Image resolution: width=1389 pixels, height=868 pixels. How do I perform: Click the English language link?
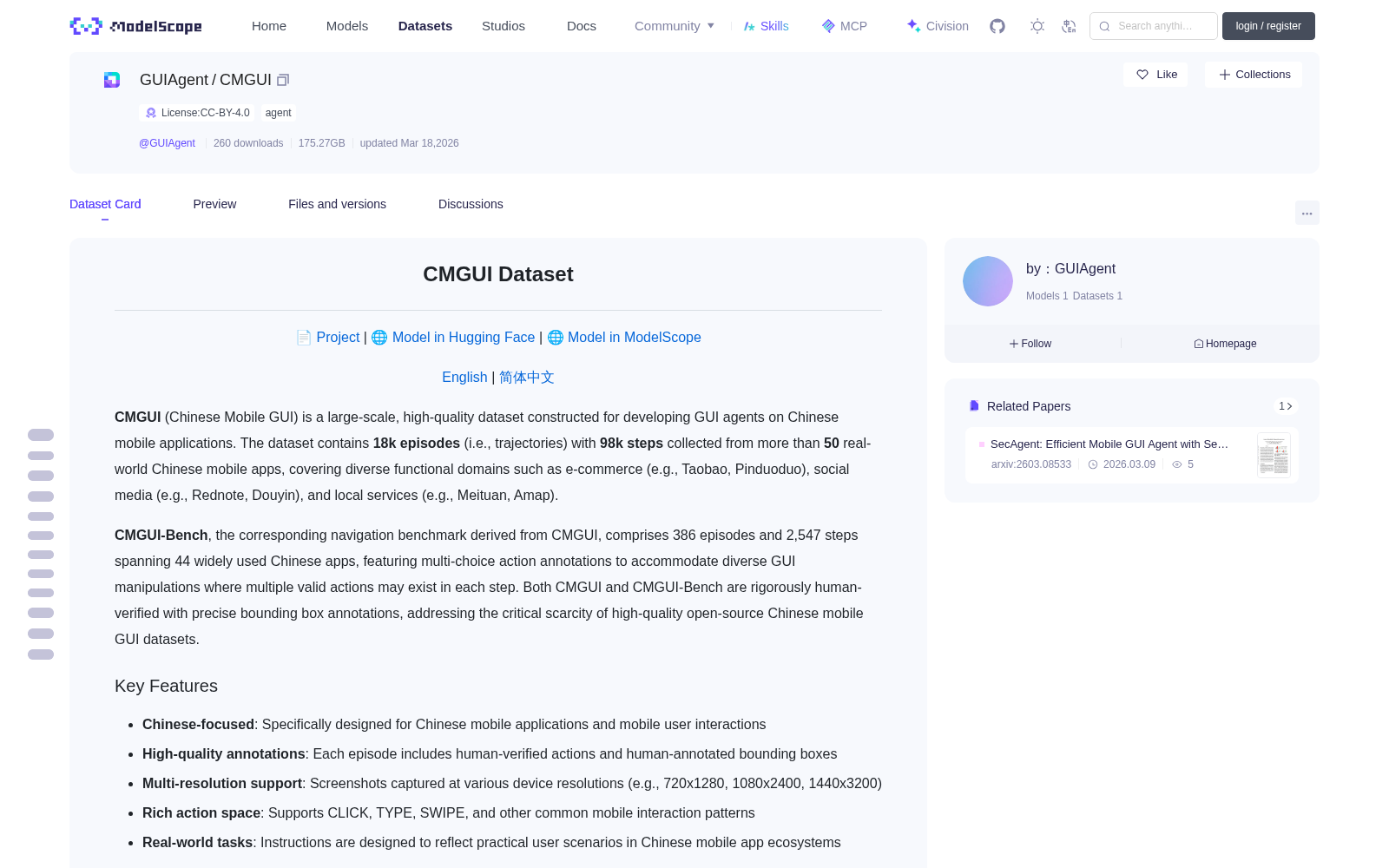[464, 377]
